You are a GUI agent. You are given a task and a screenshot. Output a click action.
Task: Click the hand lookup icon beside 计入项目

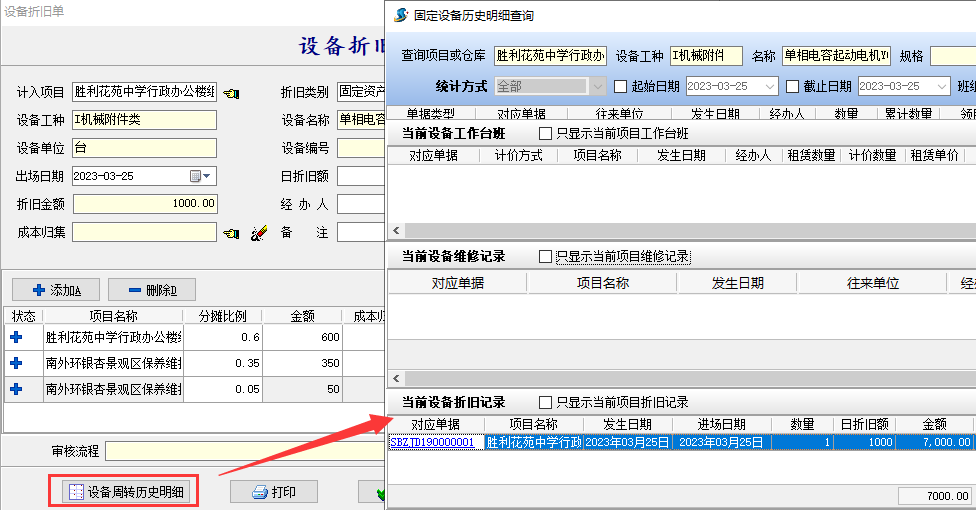[x=231, y=93]
